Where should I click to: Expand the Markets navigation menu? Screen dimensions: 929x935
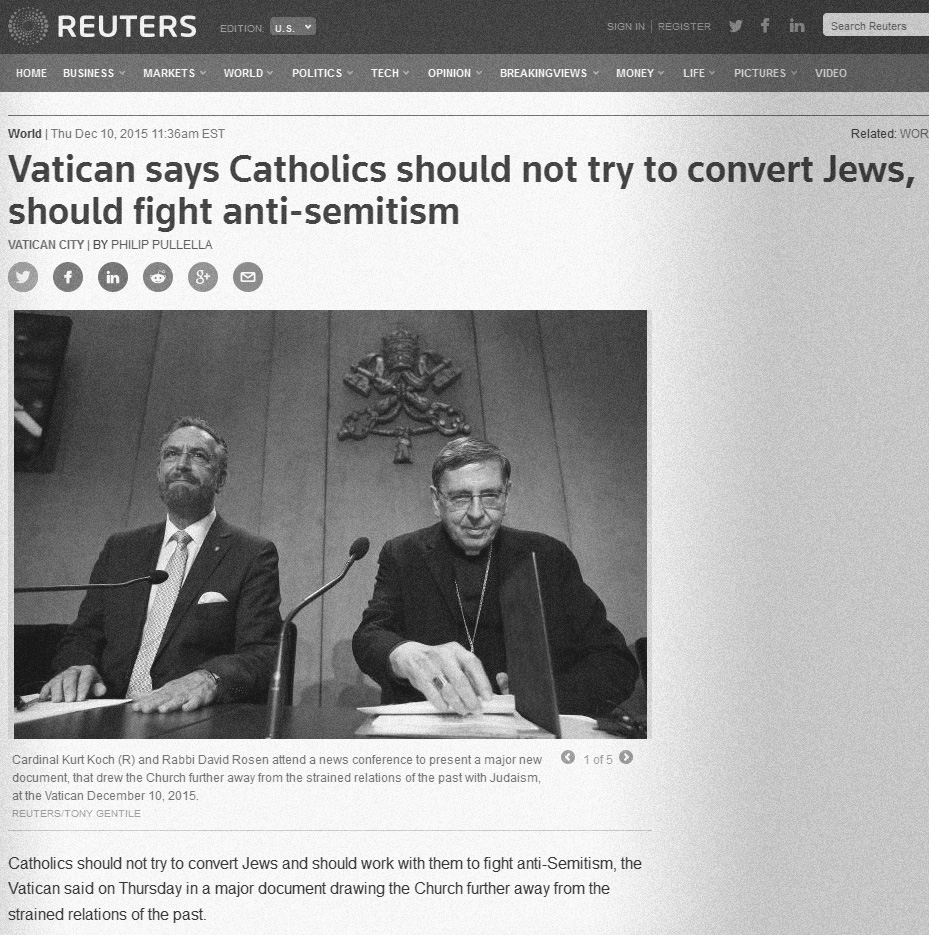175,73
